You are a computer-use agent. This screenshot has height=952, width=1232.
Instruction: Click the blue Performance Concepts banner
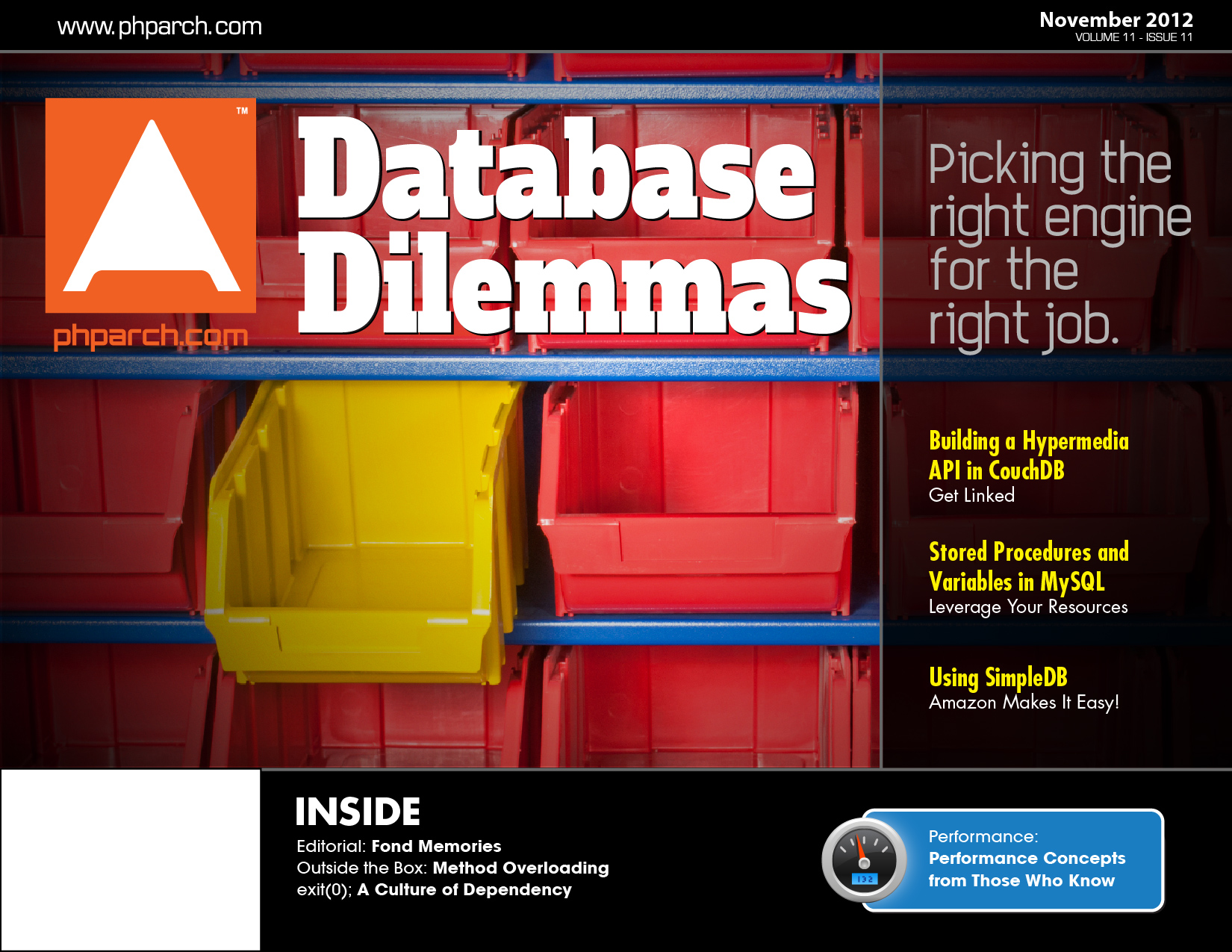(x=1013, y=860)
